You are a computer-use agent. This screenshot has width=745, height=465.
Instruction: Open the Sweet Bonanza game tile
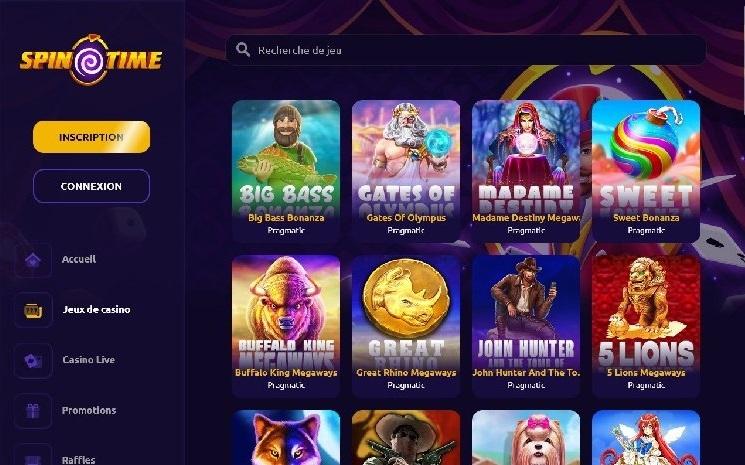(646, 171)
